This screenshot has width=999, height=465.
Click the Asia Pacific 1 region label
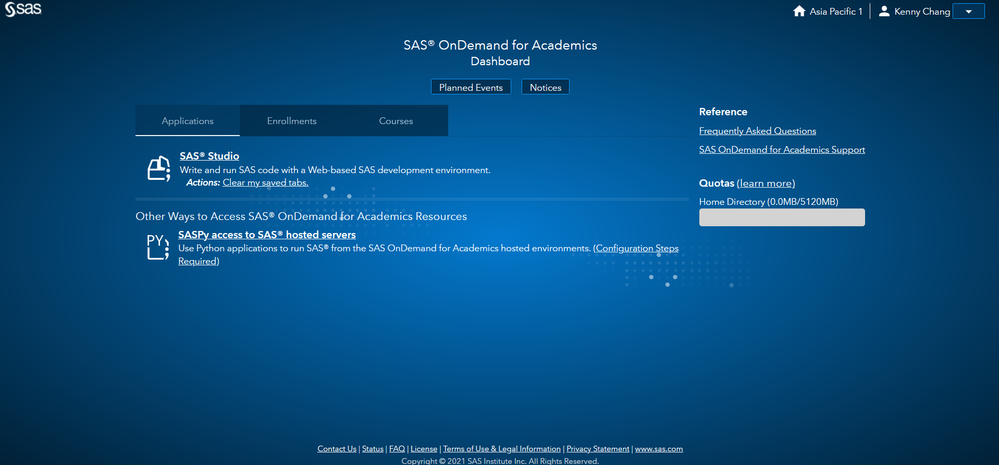(836, 11)
